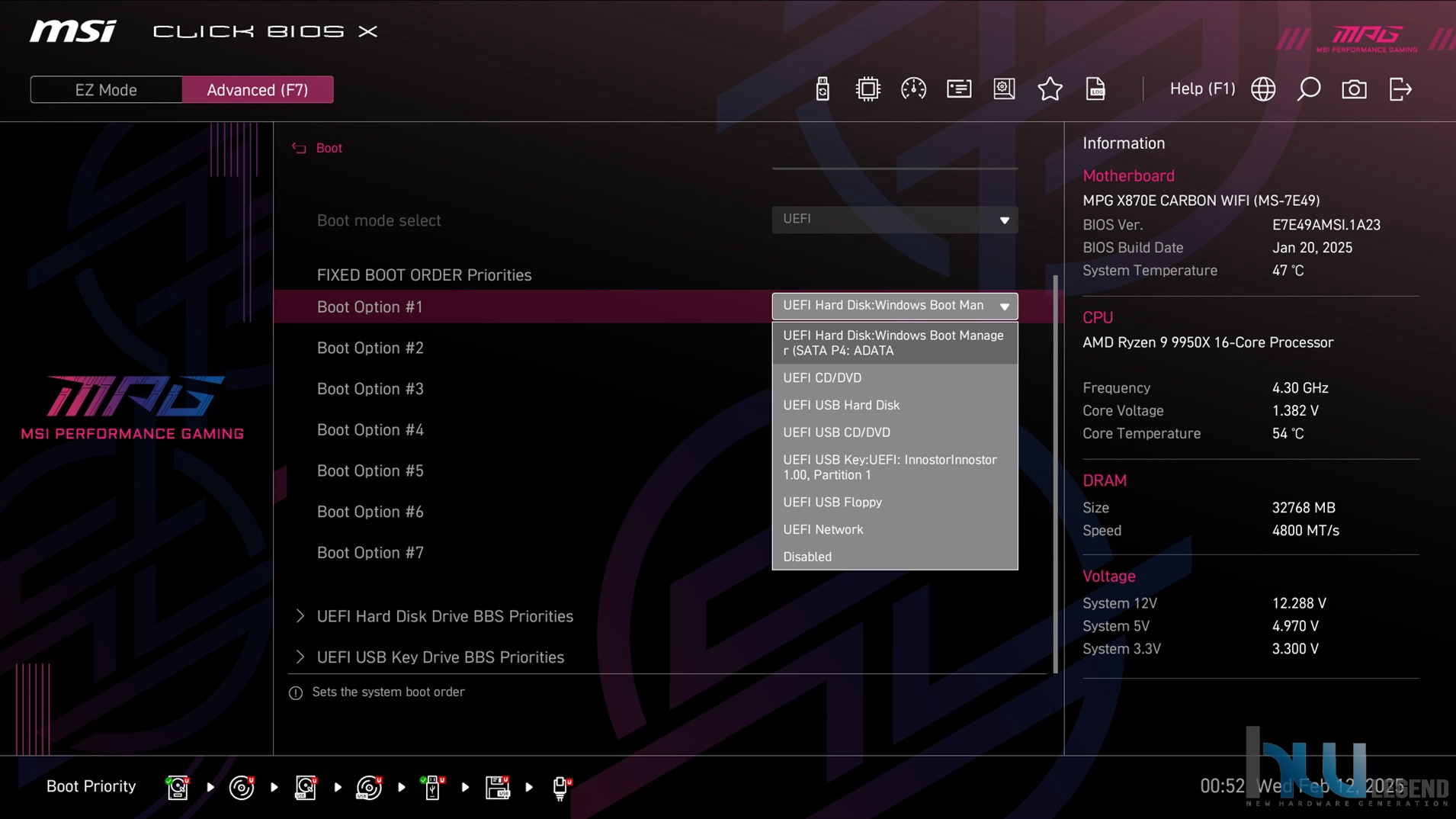The height and width of the screenshot is (819, 1456).
Task: Open the LOG file icon
Action: point(1095,89)
